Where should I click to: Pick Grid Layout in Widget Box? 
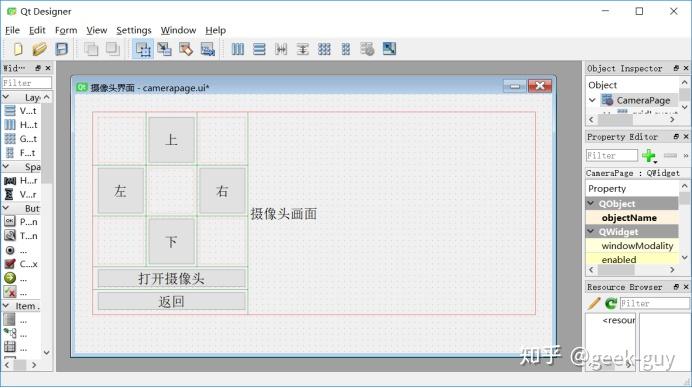point(21,139)
